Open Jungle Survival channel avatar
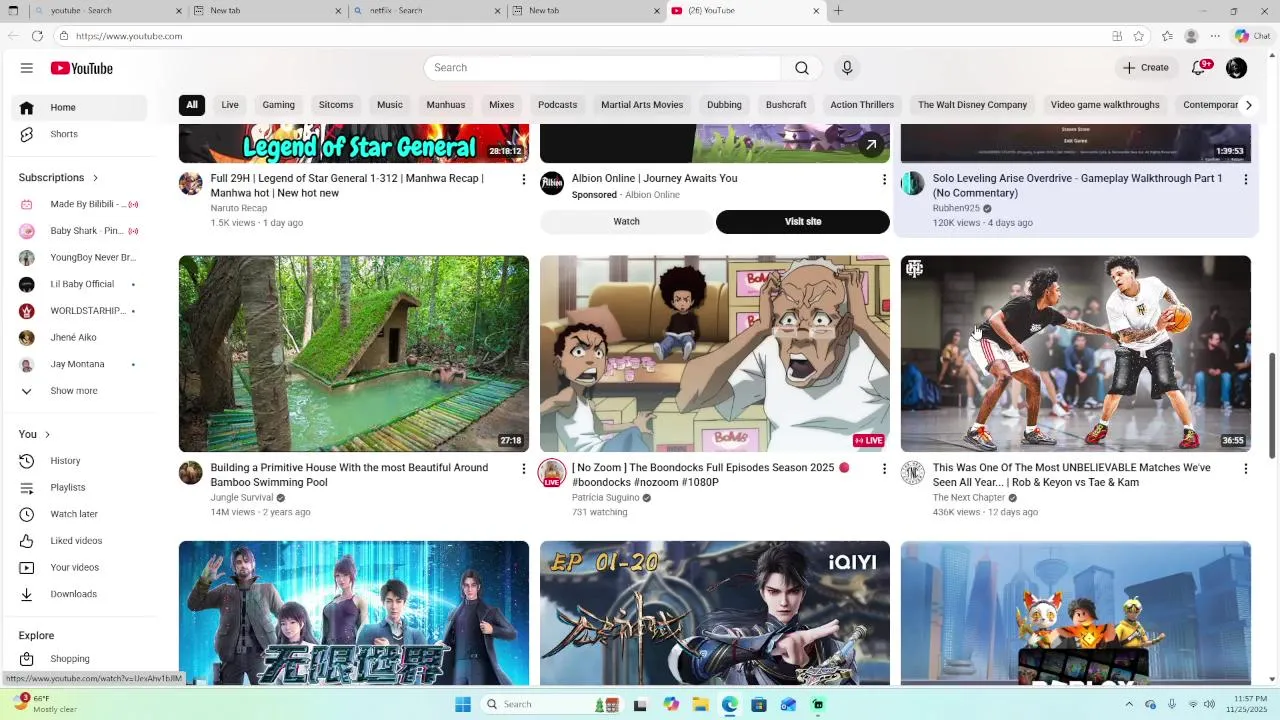 point(191,473)
